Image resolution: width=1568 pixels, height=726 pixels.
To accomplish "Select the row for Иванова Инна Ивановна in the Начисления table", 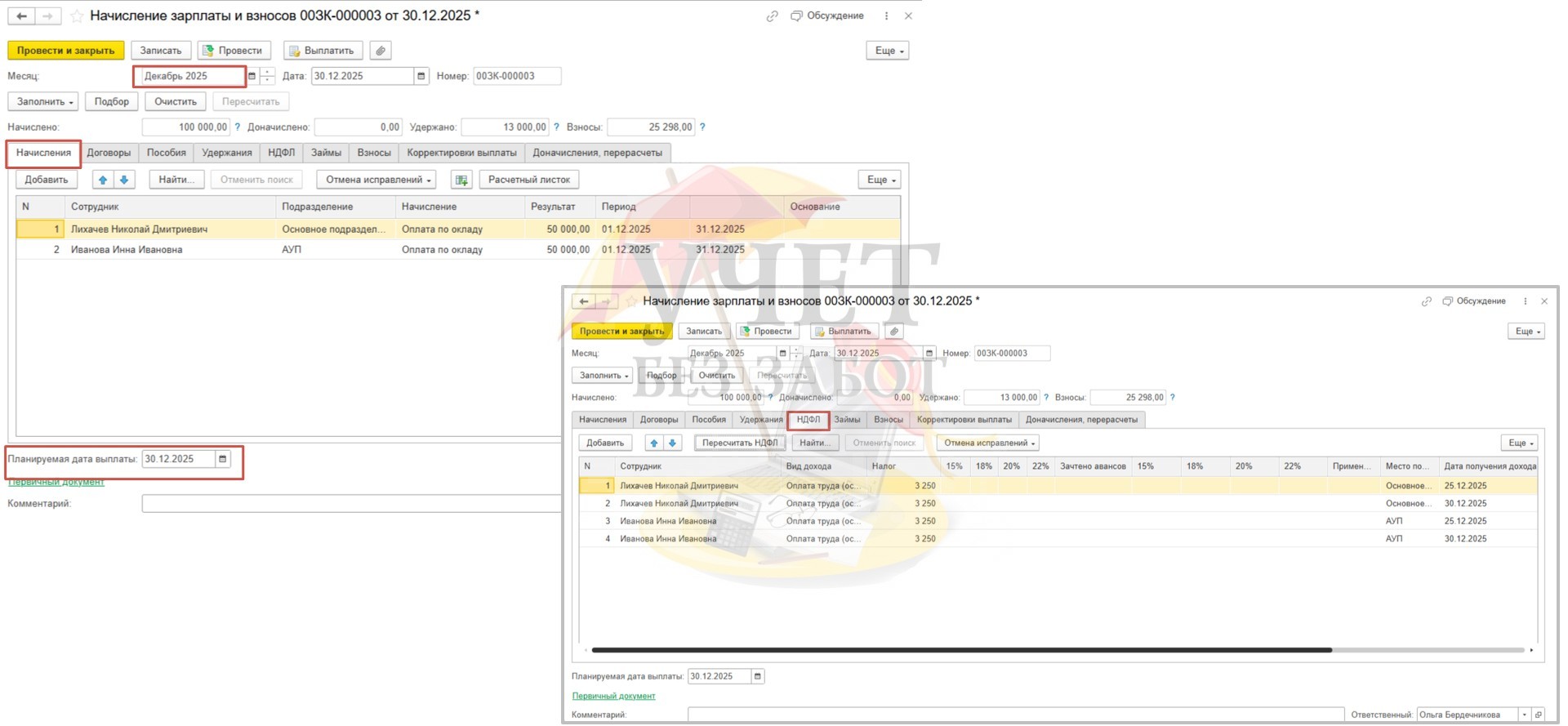I will coord(127,250).
